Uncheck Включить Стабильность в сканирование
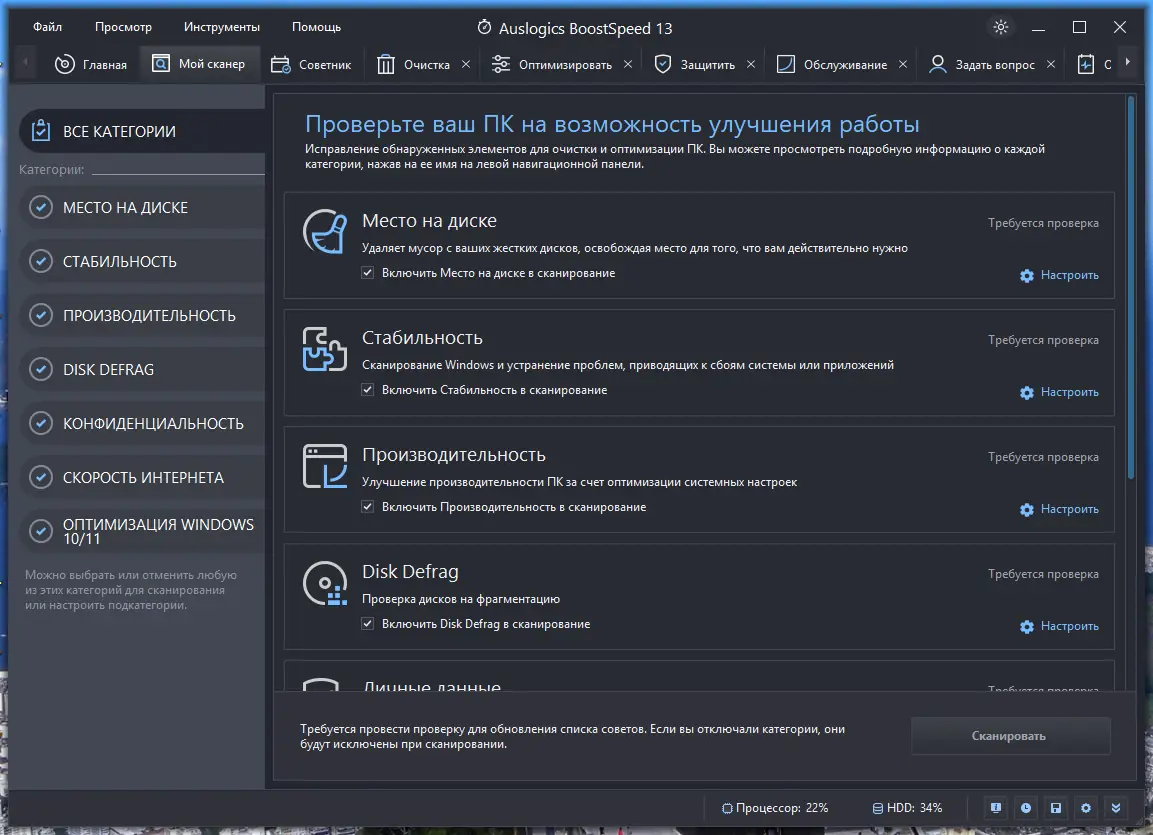1153x835 pixels. point(368,390)
